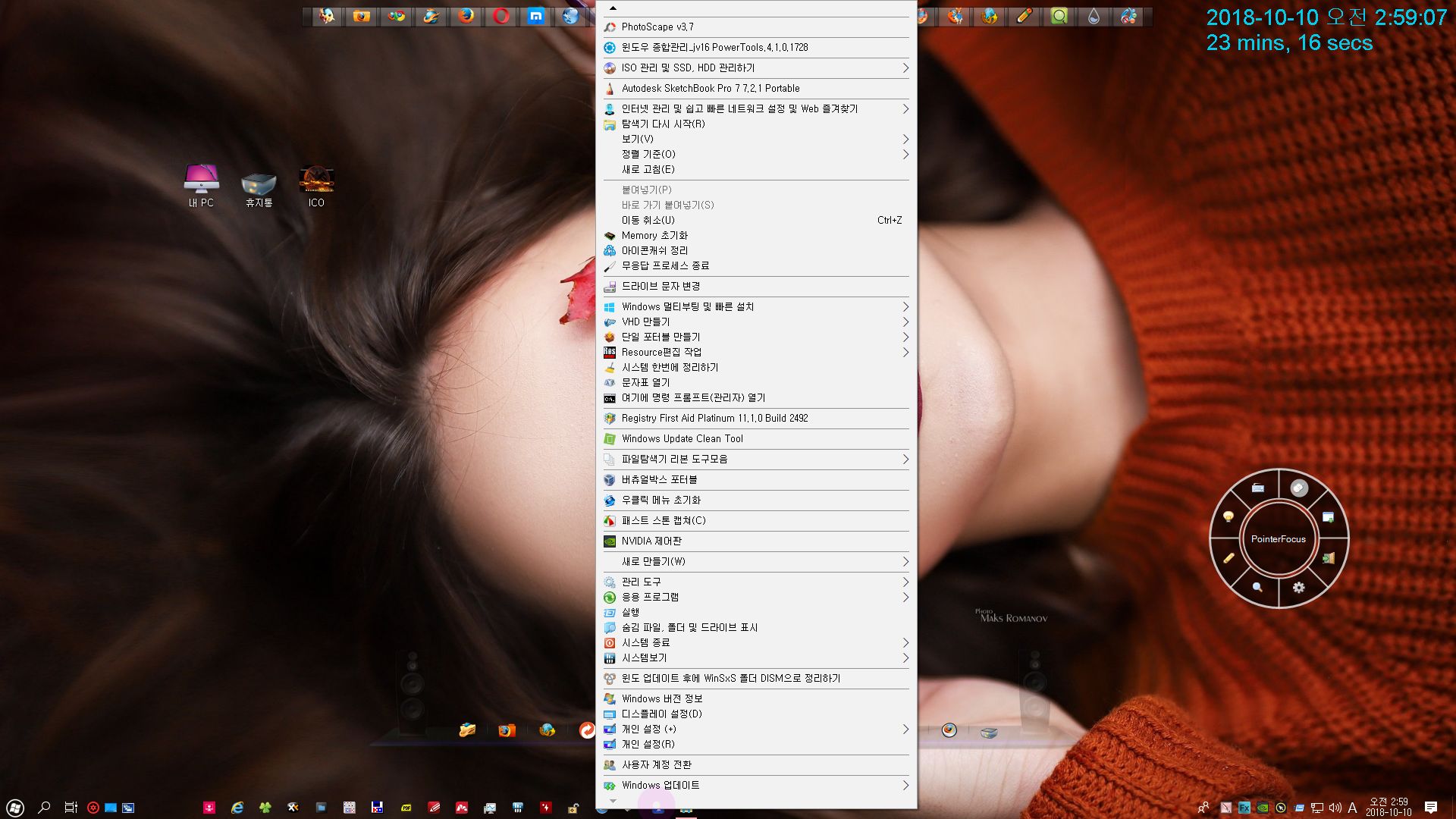The width and height of the screenshot is (1456, 819).
Task: Click the Chrome icon in the top dock
Action: (397, 16)
